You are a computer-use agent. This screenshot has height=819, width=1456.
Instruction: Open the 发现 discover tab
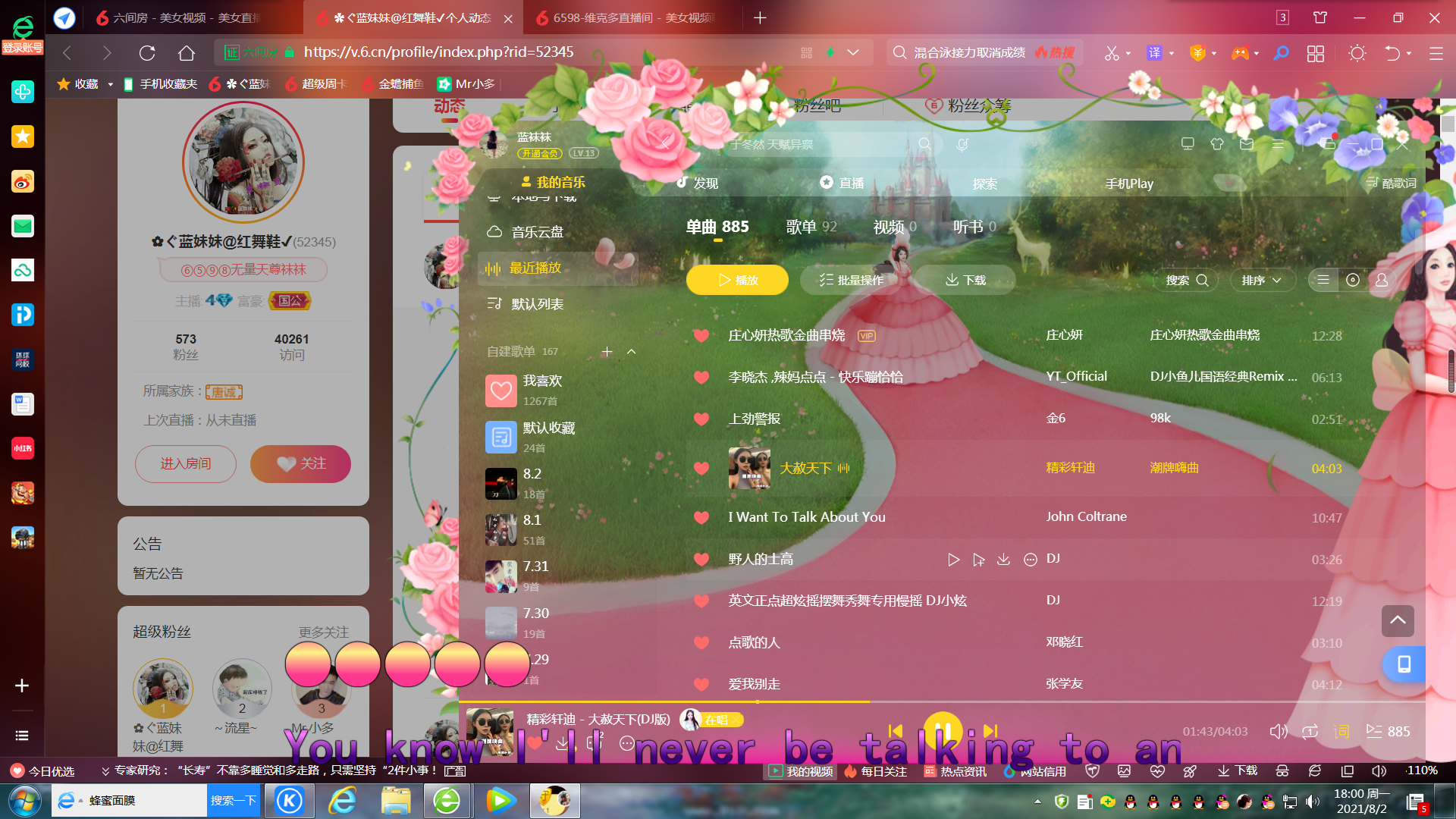[x=697, y=183]
